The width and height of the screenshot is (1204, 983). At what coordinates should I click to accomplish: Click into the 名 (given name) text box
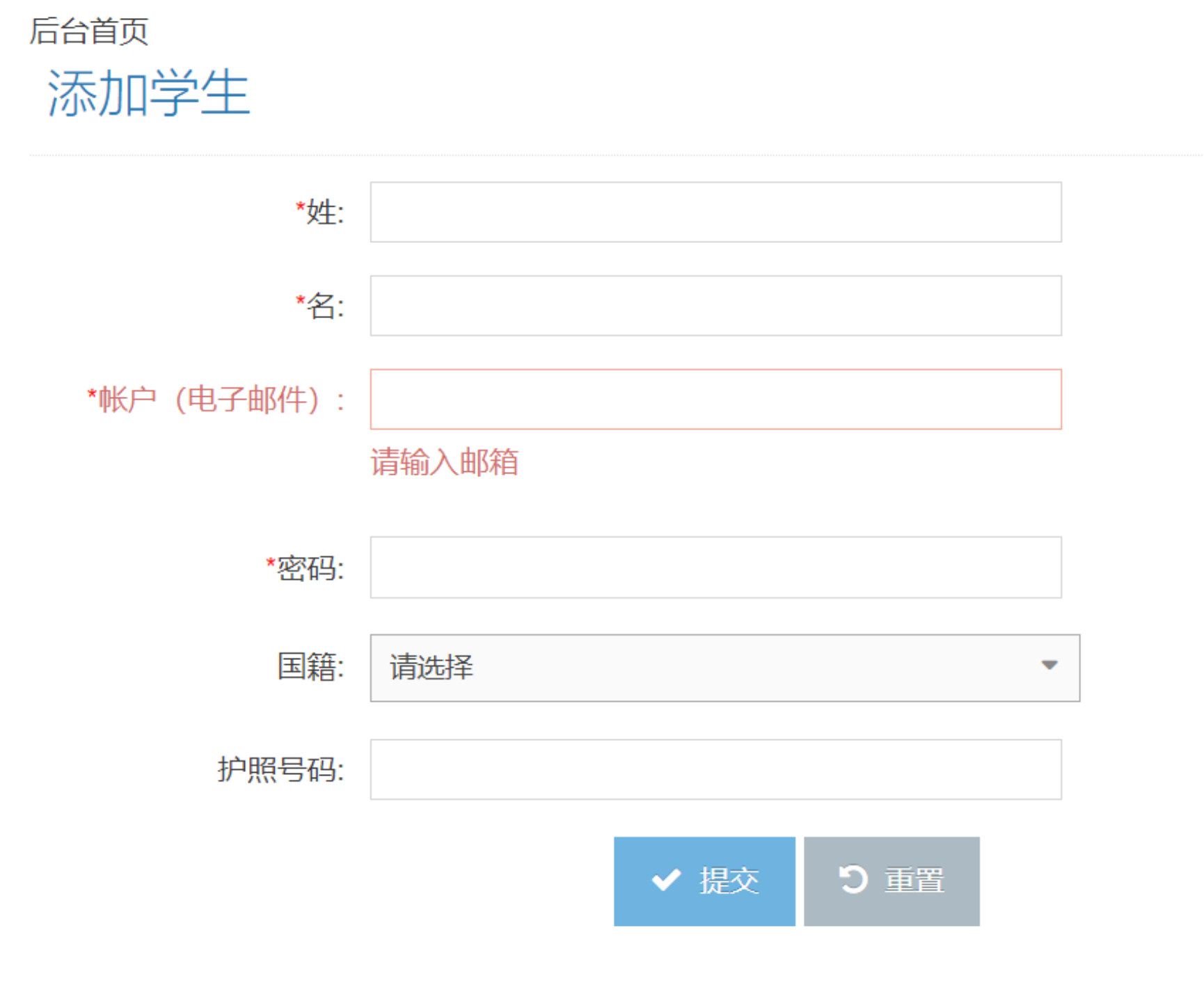pyautogui.click(x=715, y=306)
